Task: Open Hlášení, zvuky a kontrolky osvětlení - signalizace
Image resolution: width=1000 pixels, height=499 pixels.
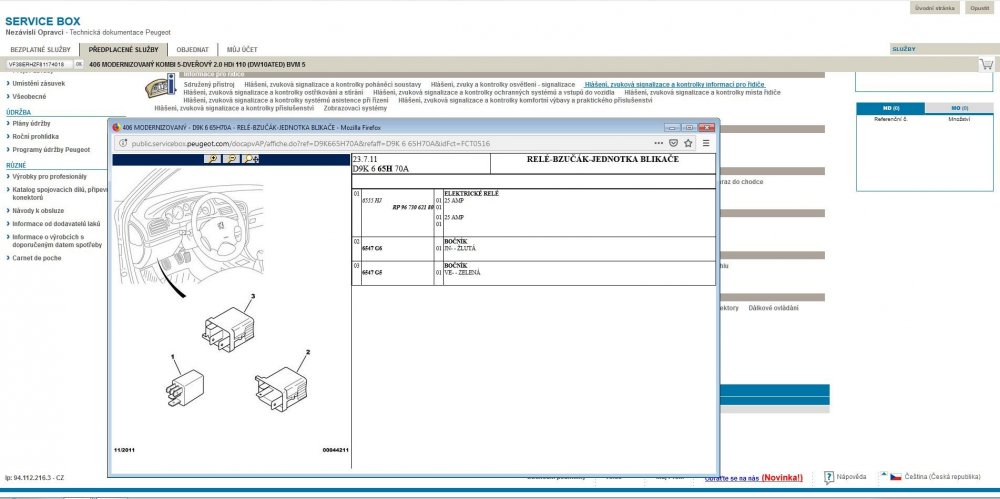Action: coord(503,84)
